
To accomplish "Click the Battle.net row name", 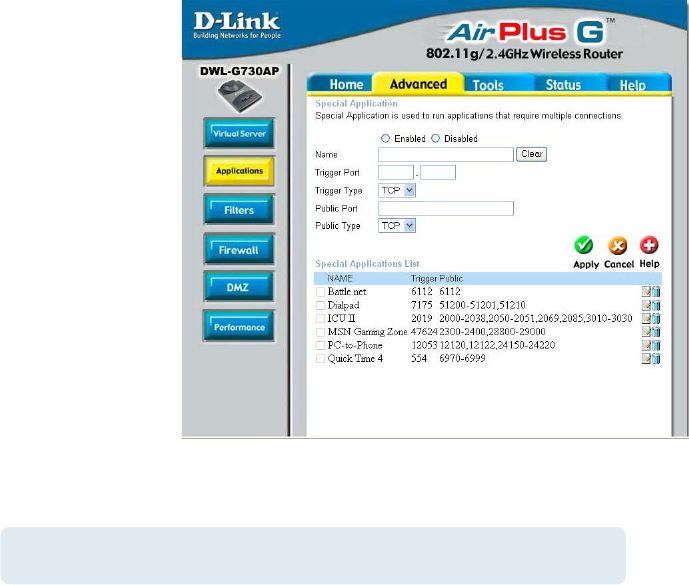I will click(x=347, y=291).
